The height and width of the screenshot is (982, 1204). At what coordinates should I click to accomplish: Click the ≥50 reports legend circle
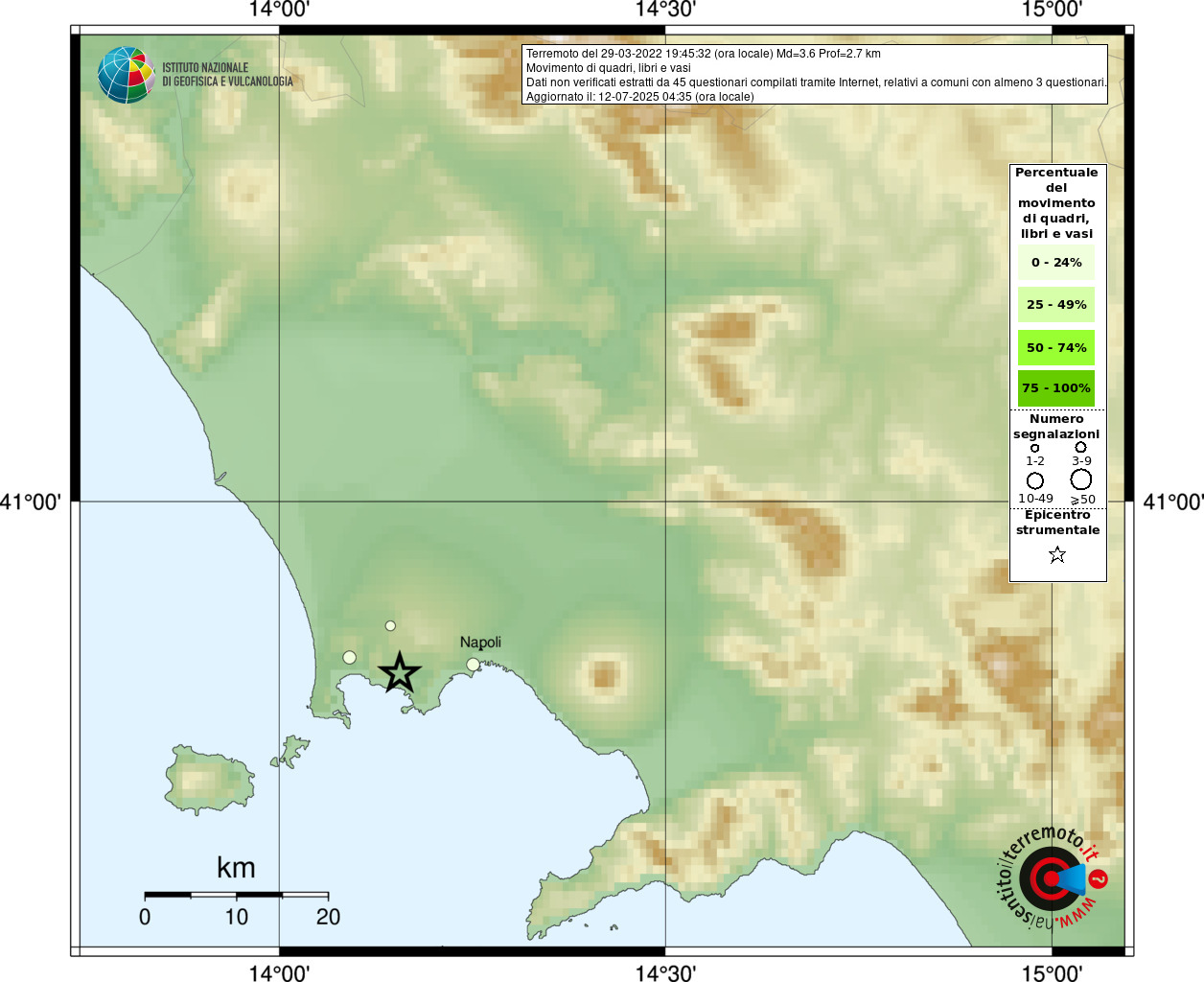tap(1080, 479)
